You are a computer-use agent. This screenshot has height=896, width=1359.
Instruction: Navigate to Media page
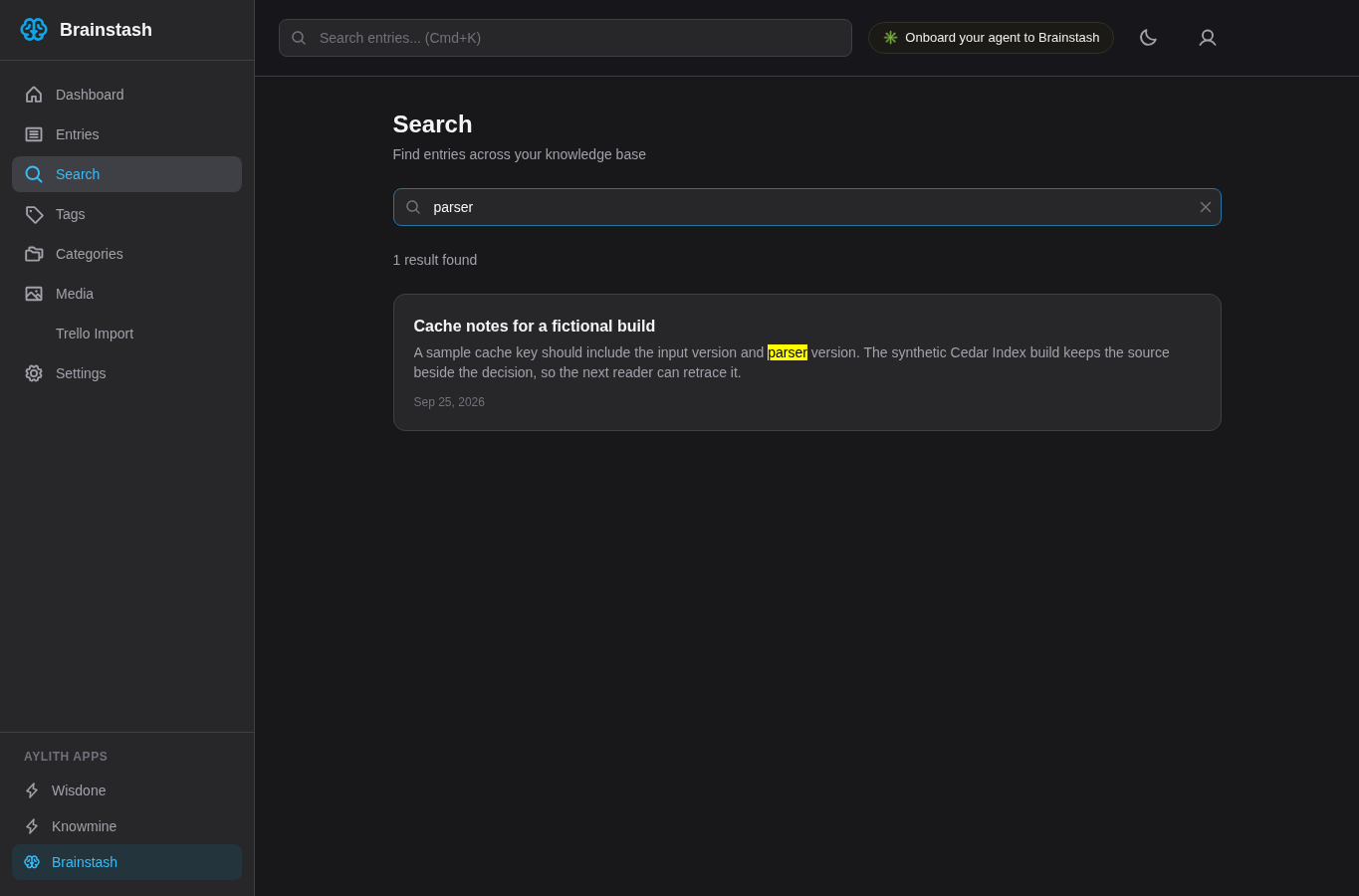click(126, 294)
